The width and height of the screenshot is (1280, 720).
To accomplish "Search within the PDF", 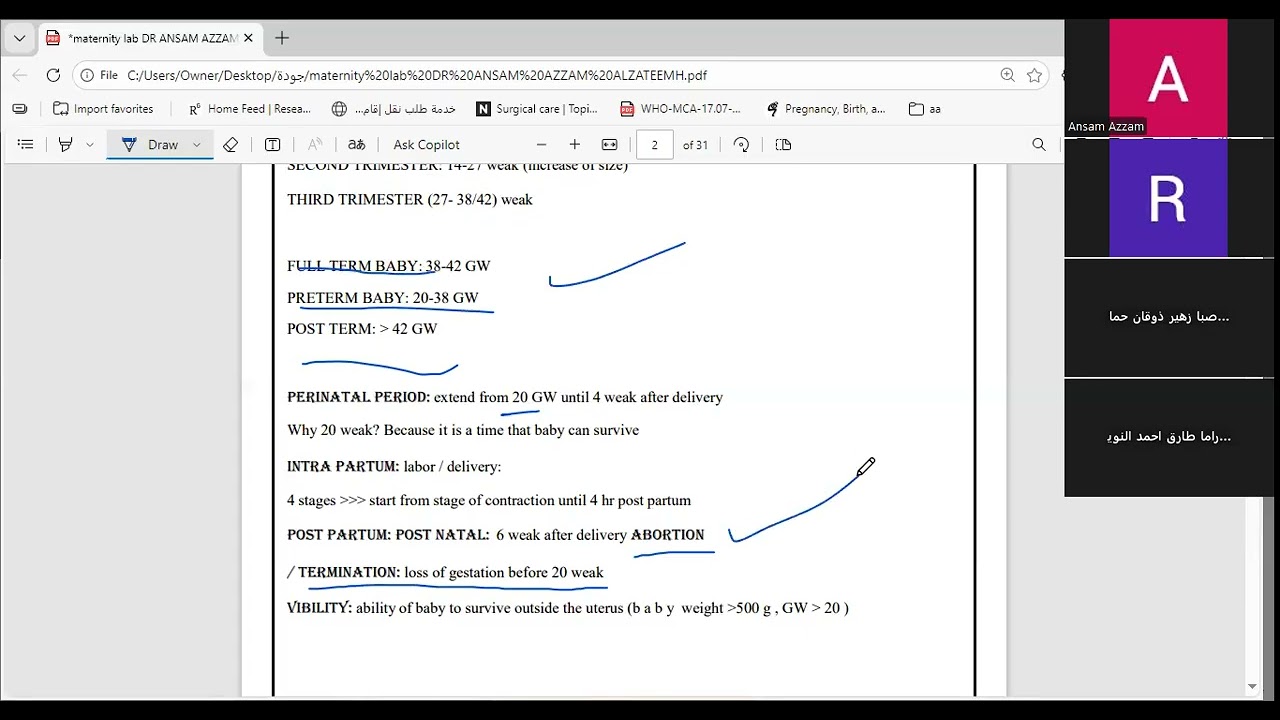I will point(1039,145).
